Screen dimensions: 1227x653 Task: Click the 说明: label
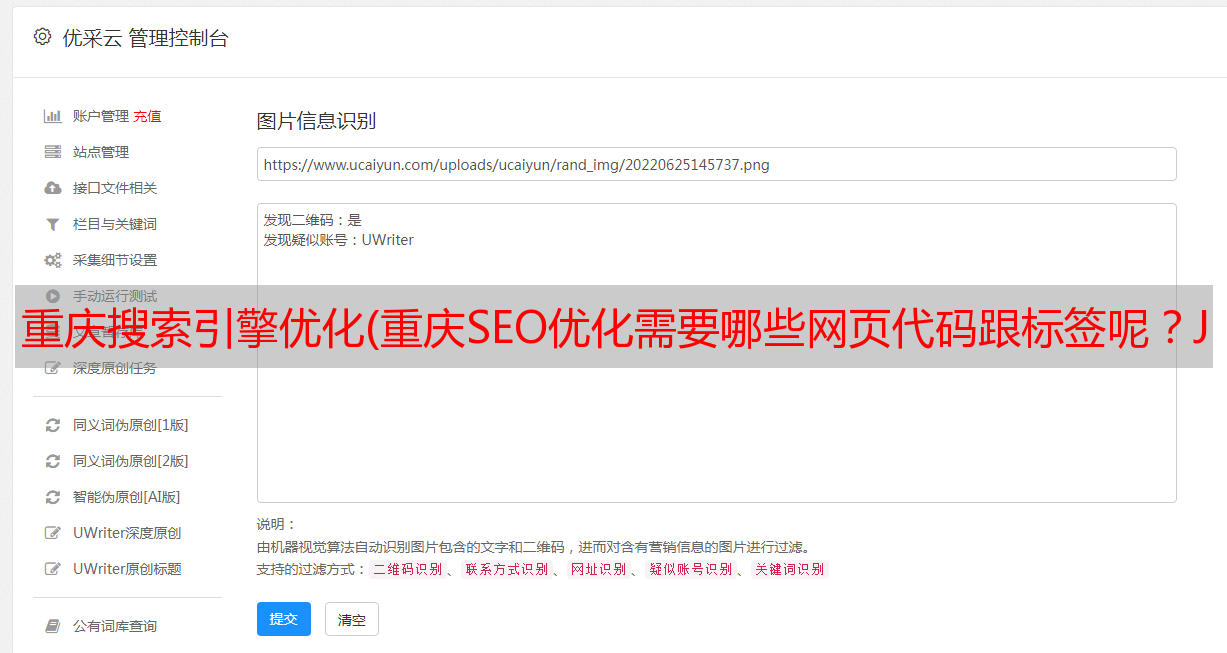click(276, 524)
